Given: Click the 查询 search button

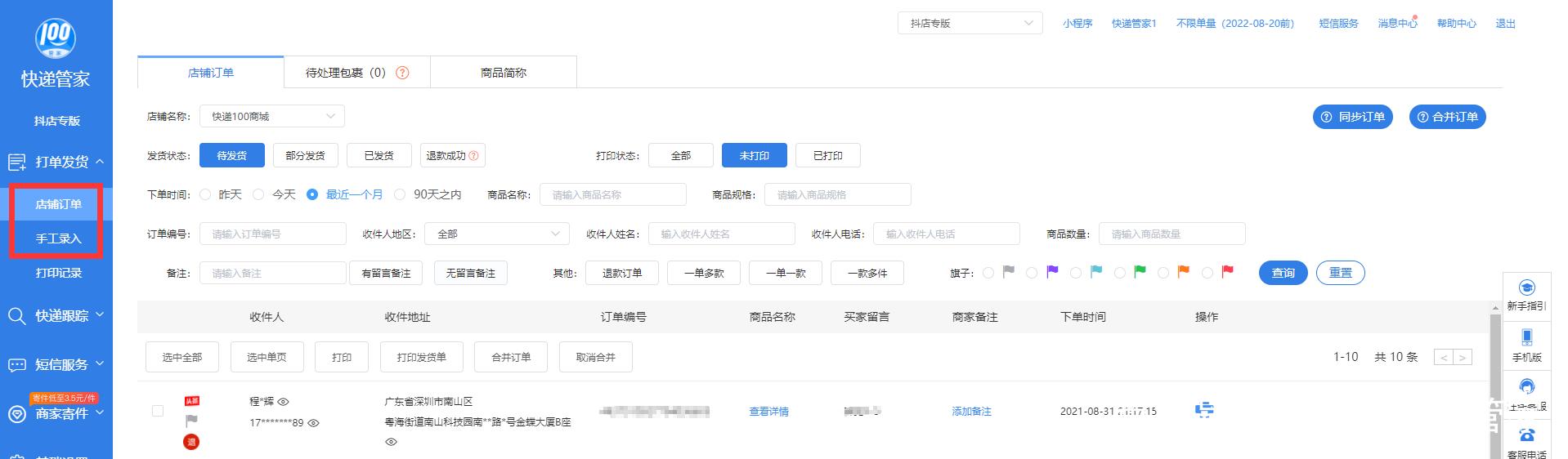Looking at the screenshot, I should point(1283,273).
